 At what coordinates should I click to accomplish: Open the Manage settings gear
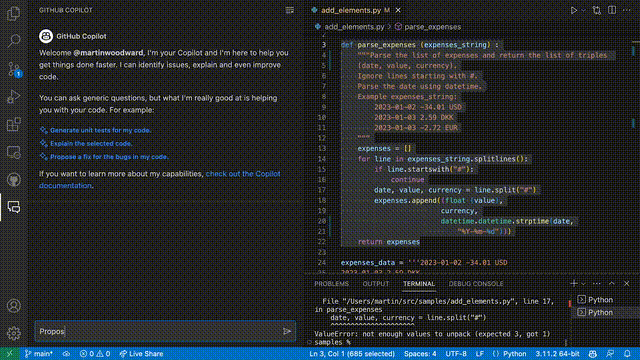[13, 333]
